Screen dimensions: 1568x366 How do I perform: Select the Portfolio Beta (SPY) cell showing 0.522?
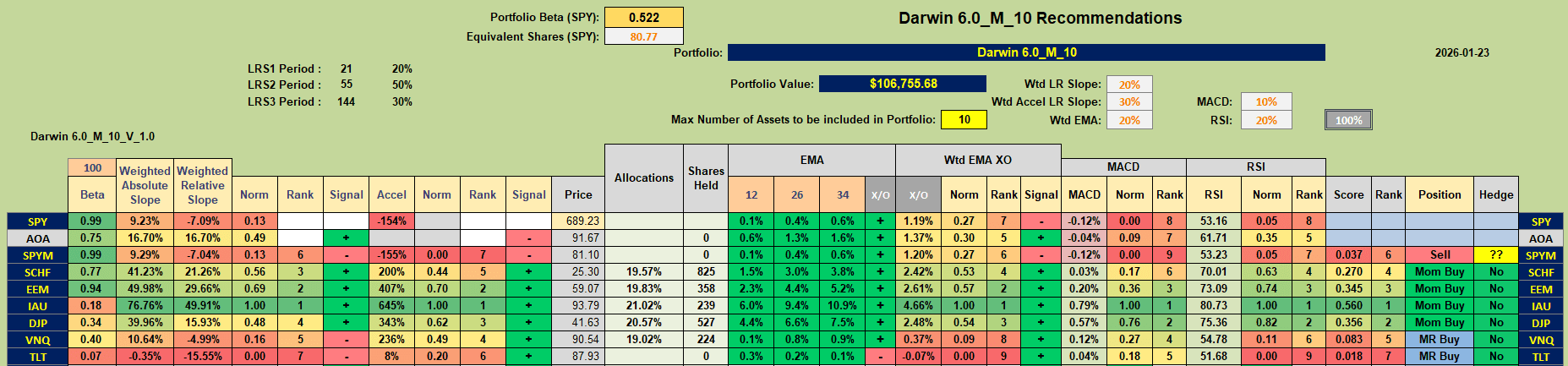coord(643,17)
